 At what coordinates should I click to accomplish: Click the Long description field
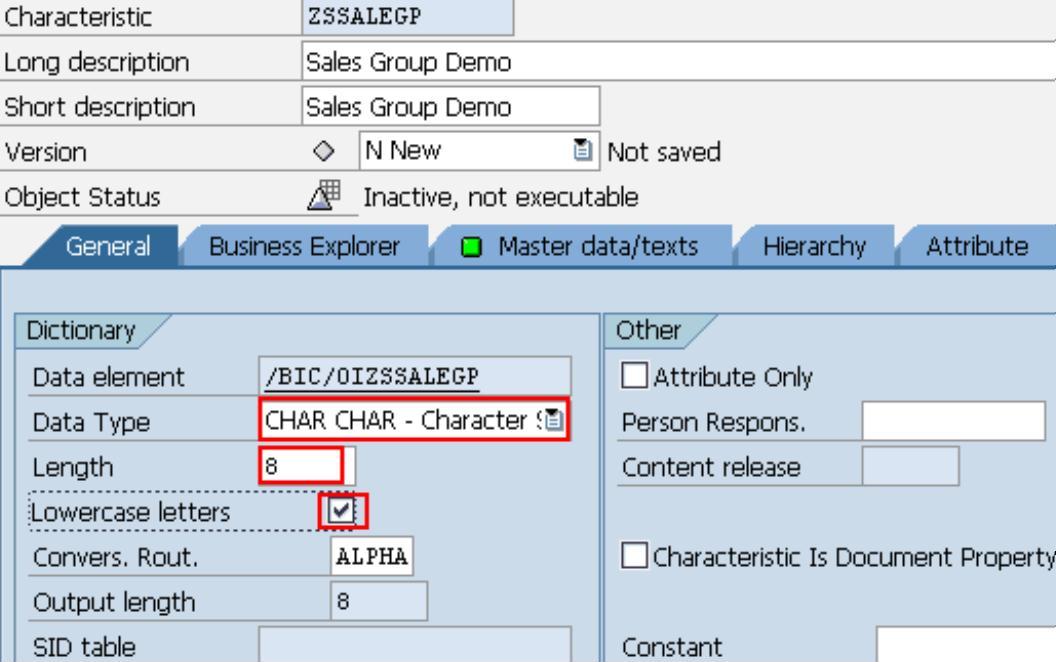(x=679, y=62)
